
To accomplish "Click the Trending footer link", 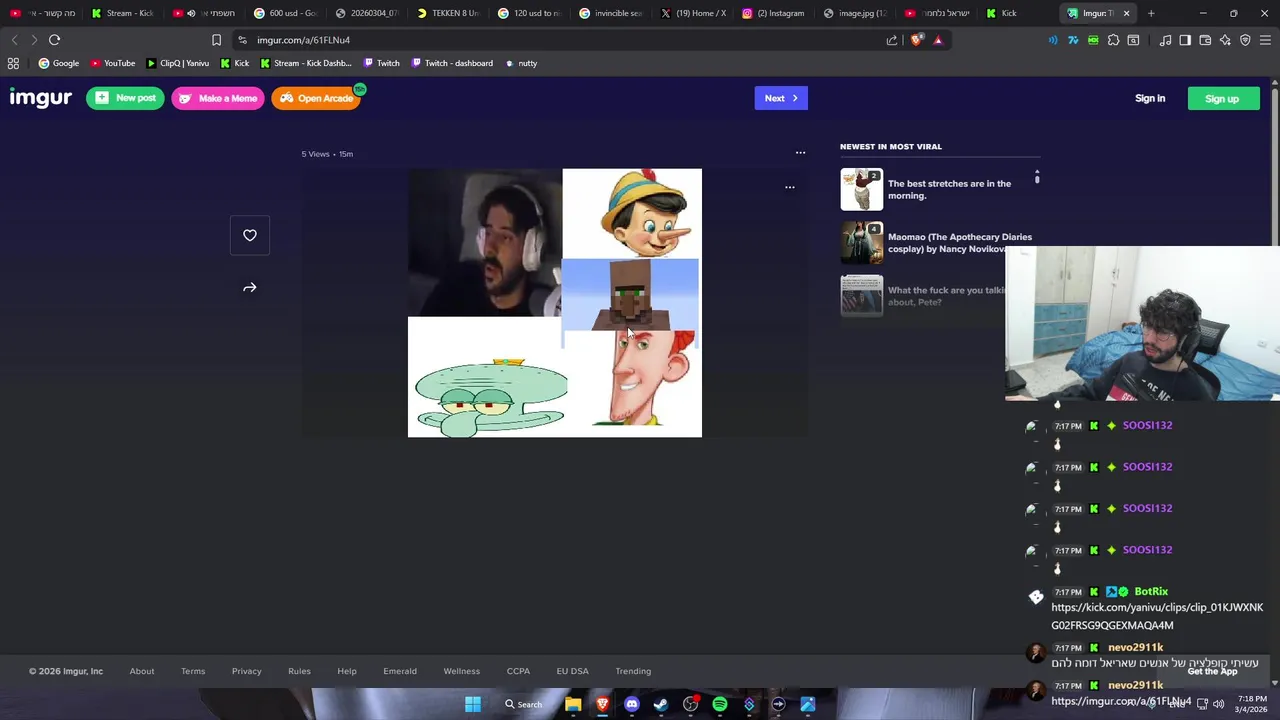I will (x=633, y=671).
